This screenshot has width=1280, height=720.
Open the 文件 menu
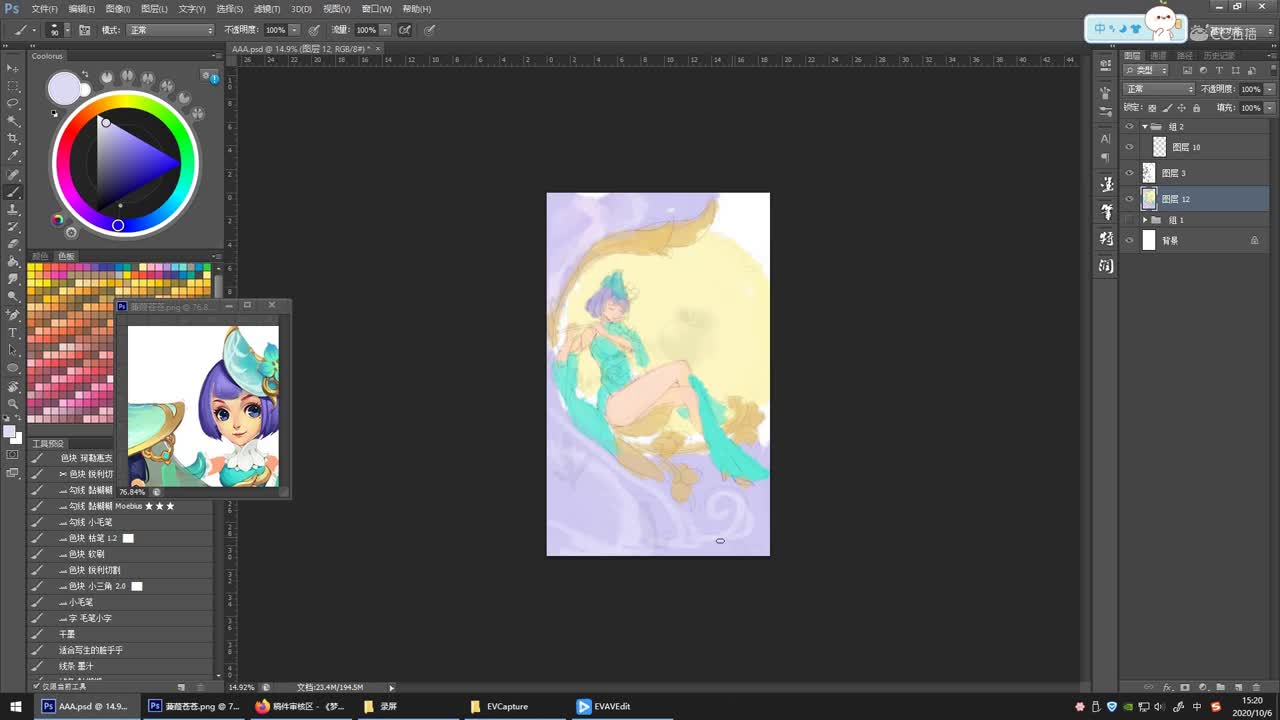tap(44, 9)
